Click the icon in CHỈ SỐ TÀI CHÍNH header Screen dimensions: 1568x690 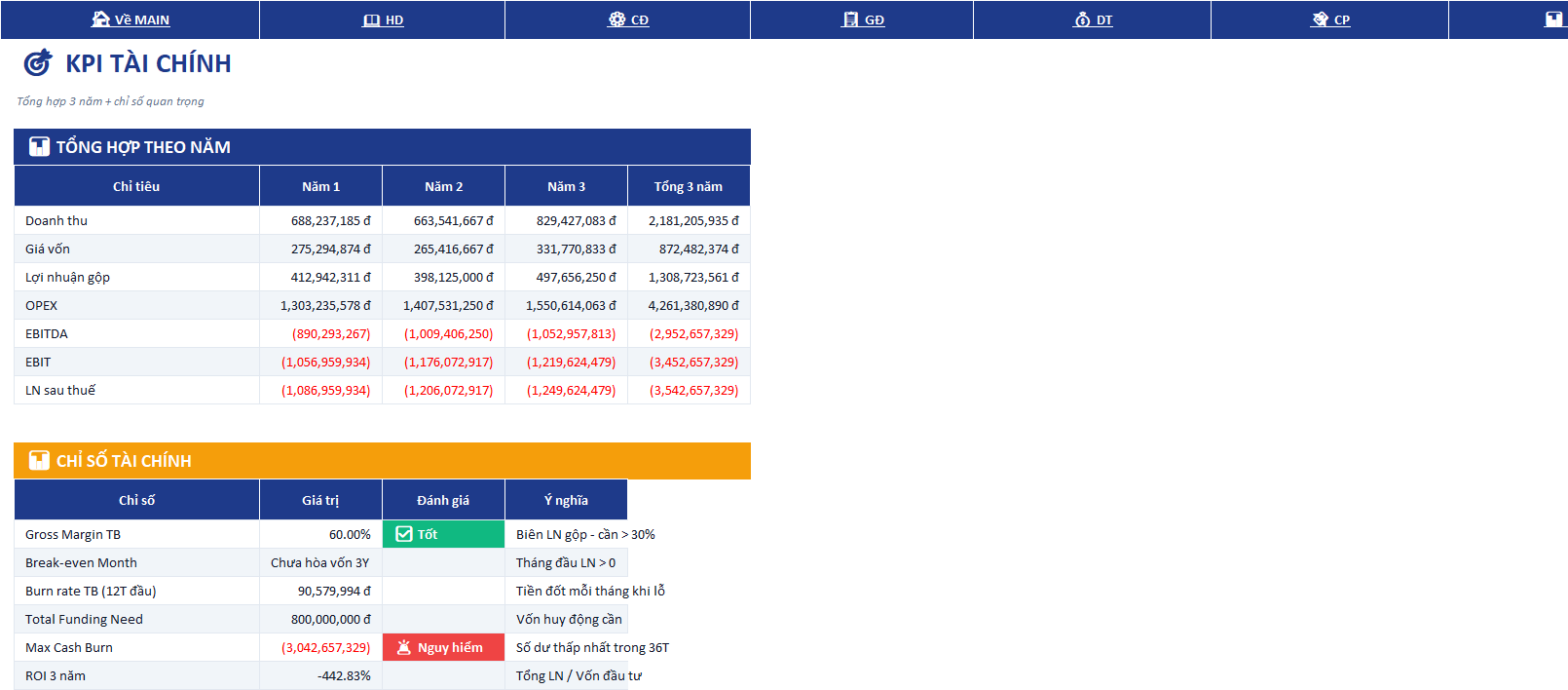coord(39,460)
